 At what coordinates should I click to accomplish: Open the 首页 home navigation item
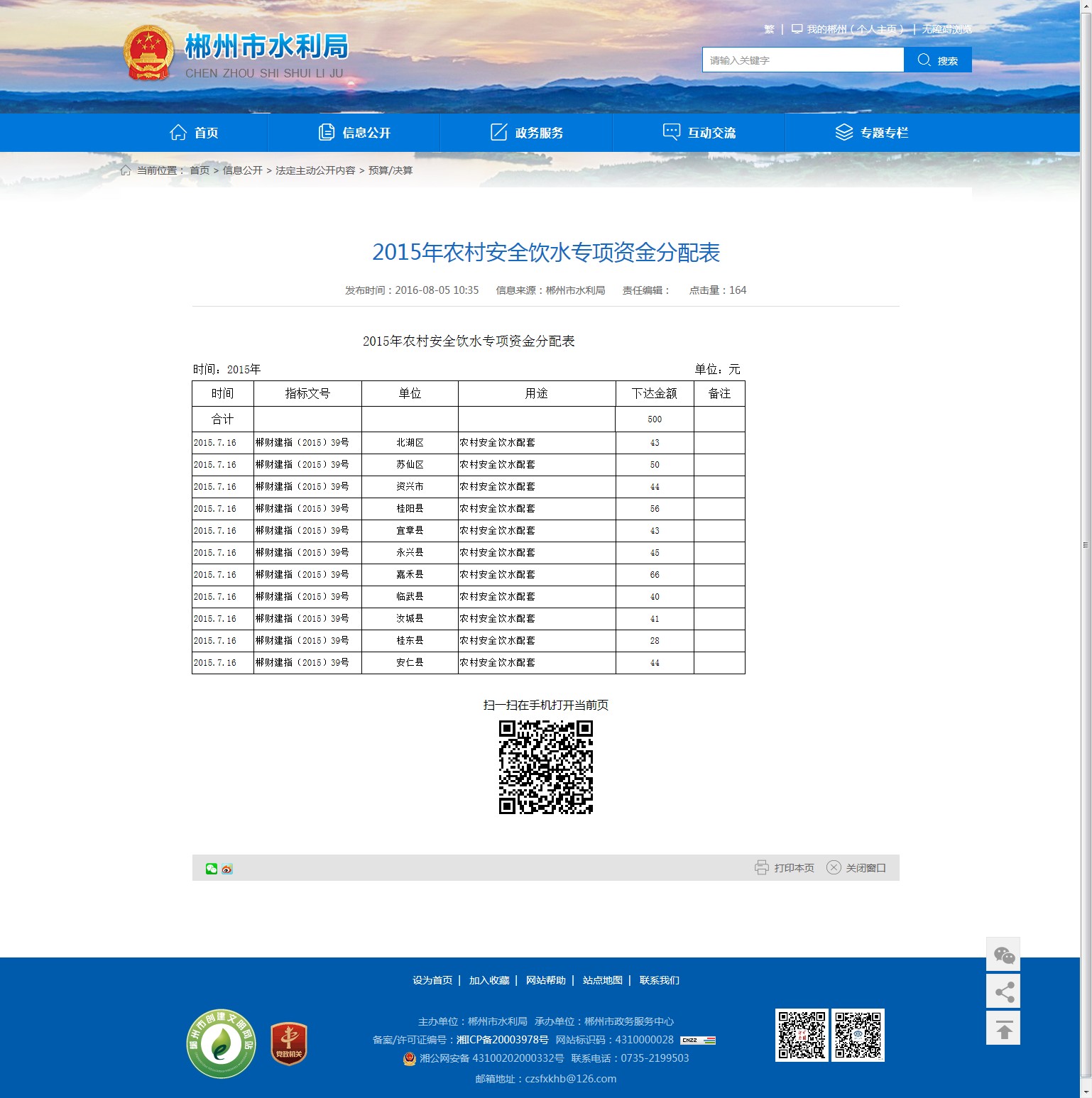coord(194,133)
